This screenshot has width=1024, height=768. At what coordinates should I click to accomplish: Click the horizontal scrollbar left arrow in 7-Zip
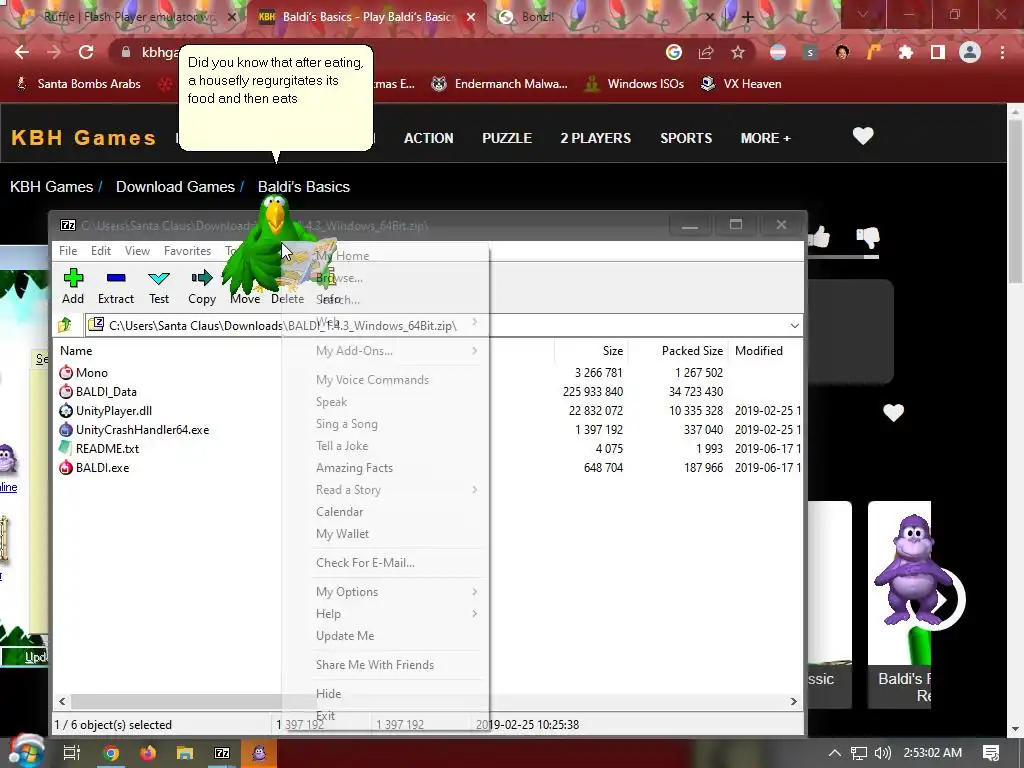click(x=62, y=701)
